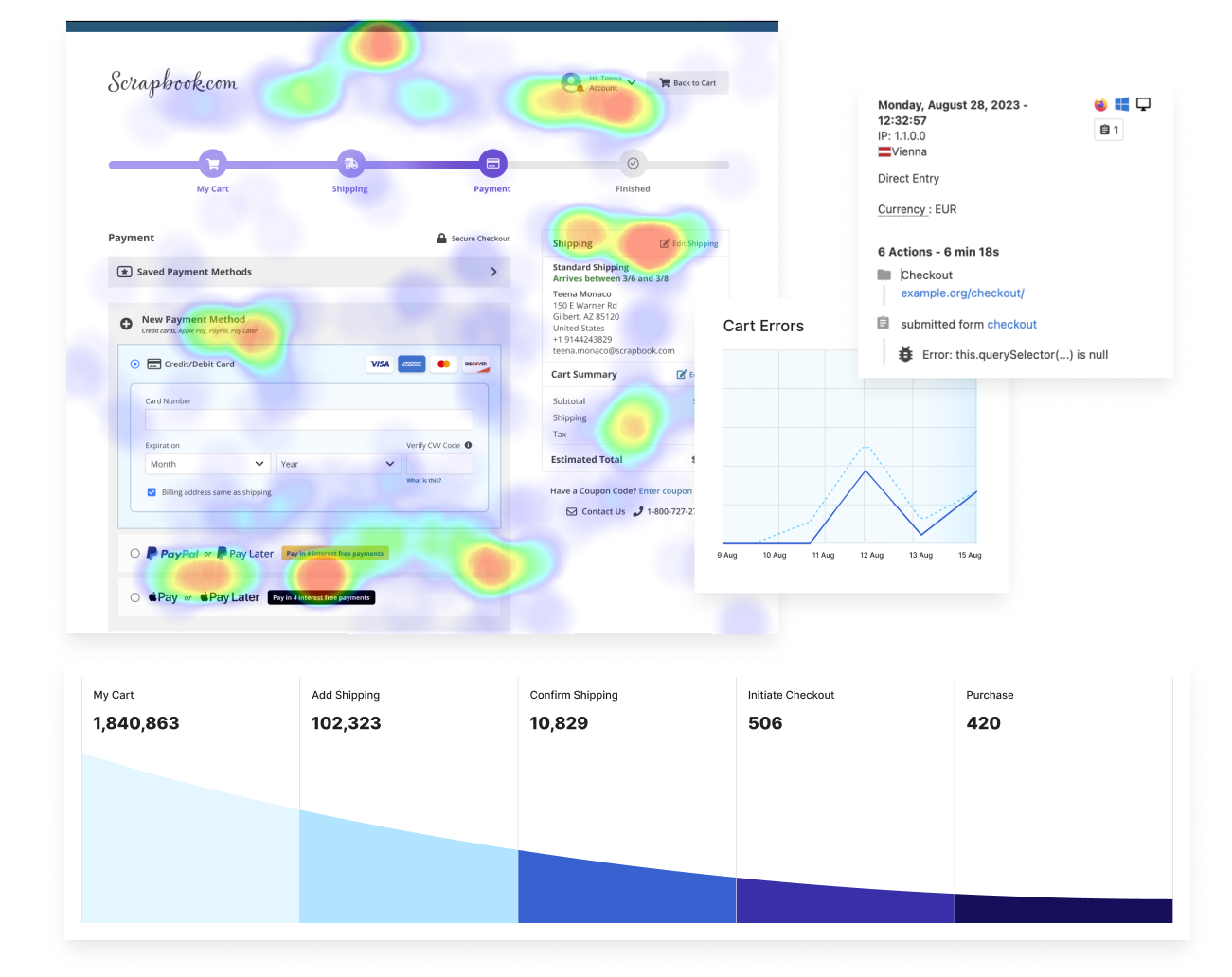Click the Firefox browser icon in session panel
1232x977 pixels.
pos(1100,105)
